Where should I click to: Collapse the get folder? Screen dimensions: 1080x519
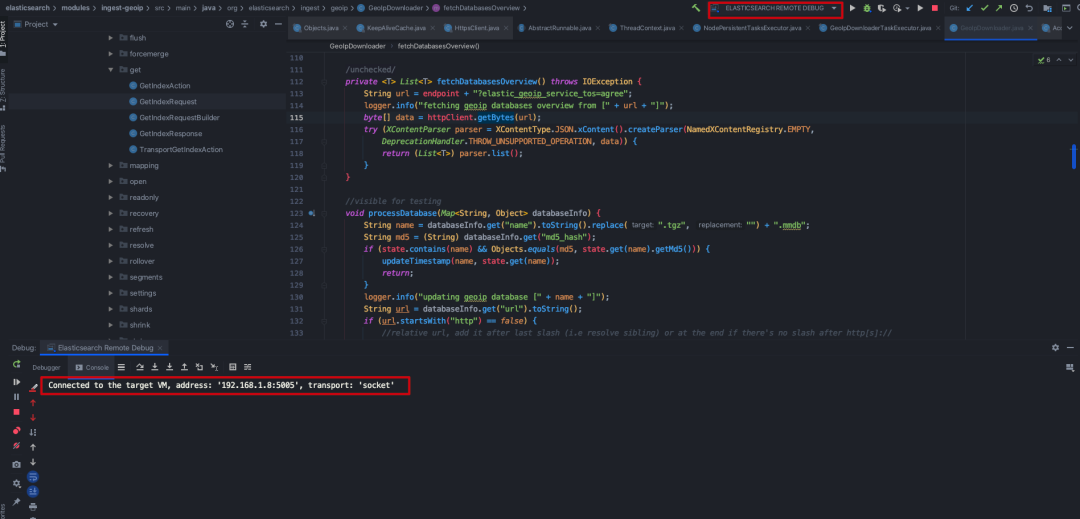[x=111, y=70]
